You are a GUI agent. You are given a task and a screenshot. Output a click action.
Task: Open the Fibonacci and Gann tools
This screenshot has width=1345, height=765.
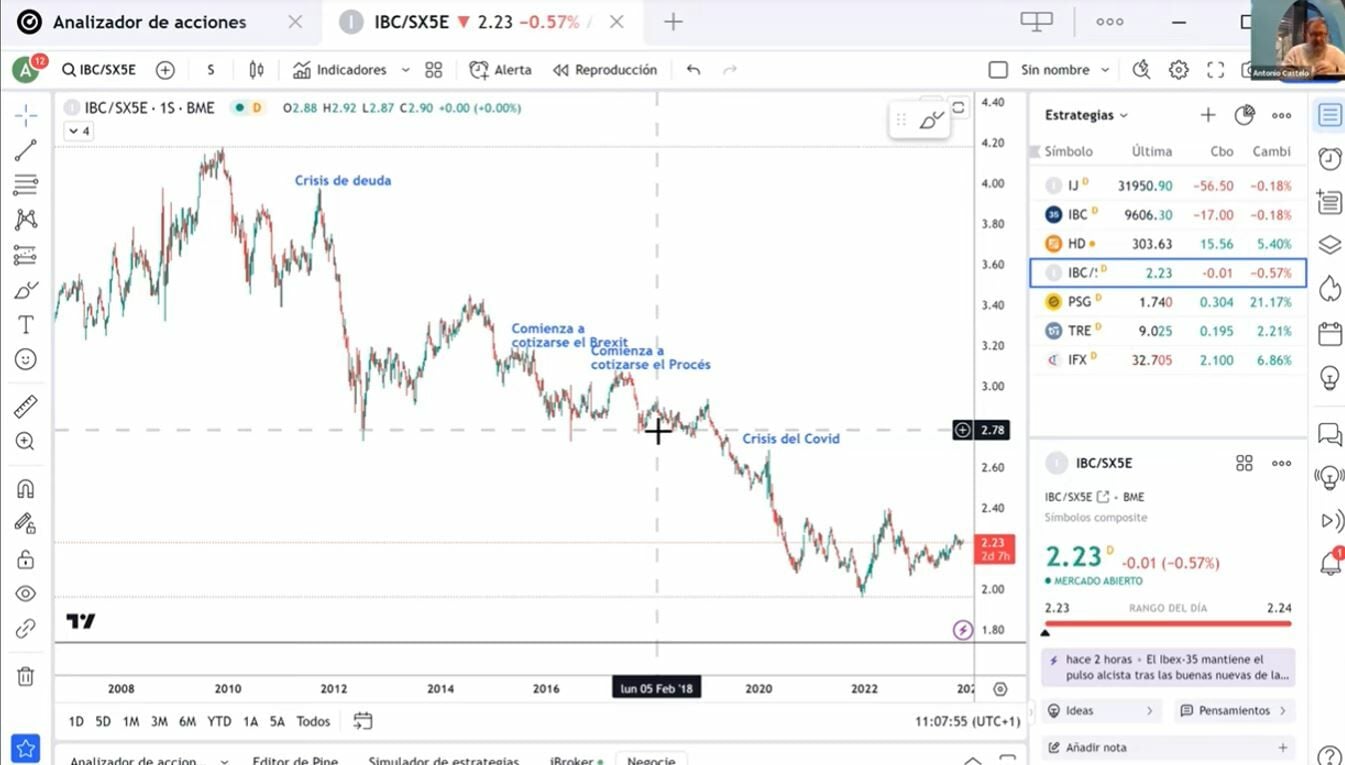tap(26, 185)
